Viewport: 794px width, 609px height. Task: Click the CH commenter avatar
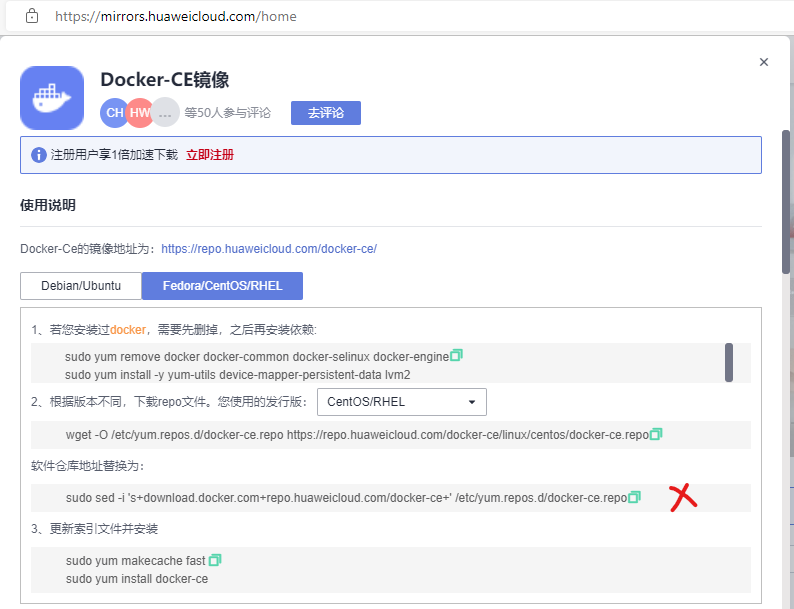click(x=114, y=112)
